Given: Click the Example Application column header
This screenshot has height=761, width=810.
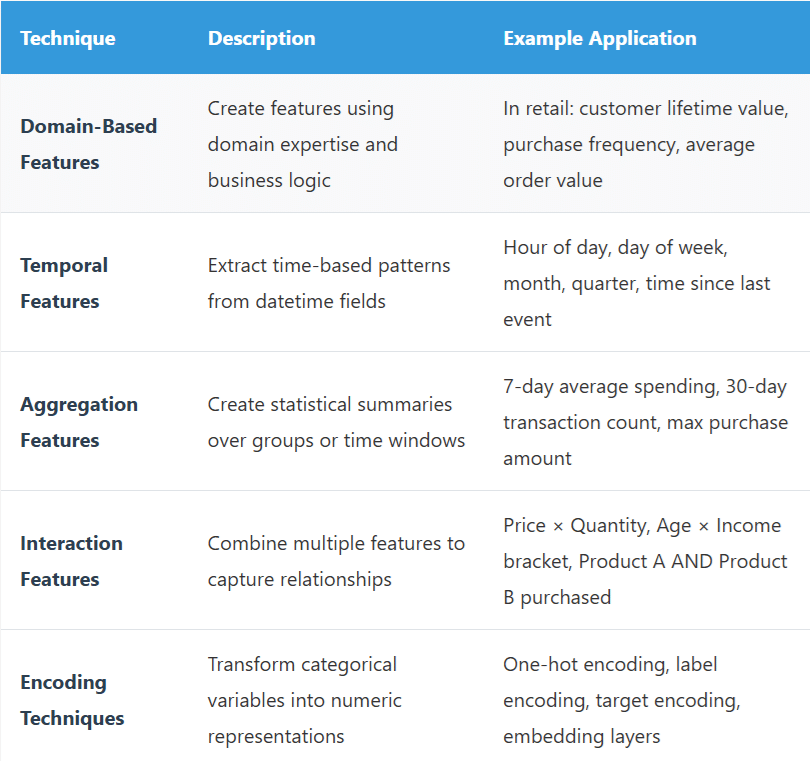Looking at the screenshot, I should click(x=600, y=39).
